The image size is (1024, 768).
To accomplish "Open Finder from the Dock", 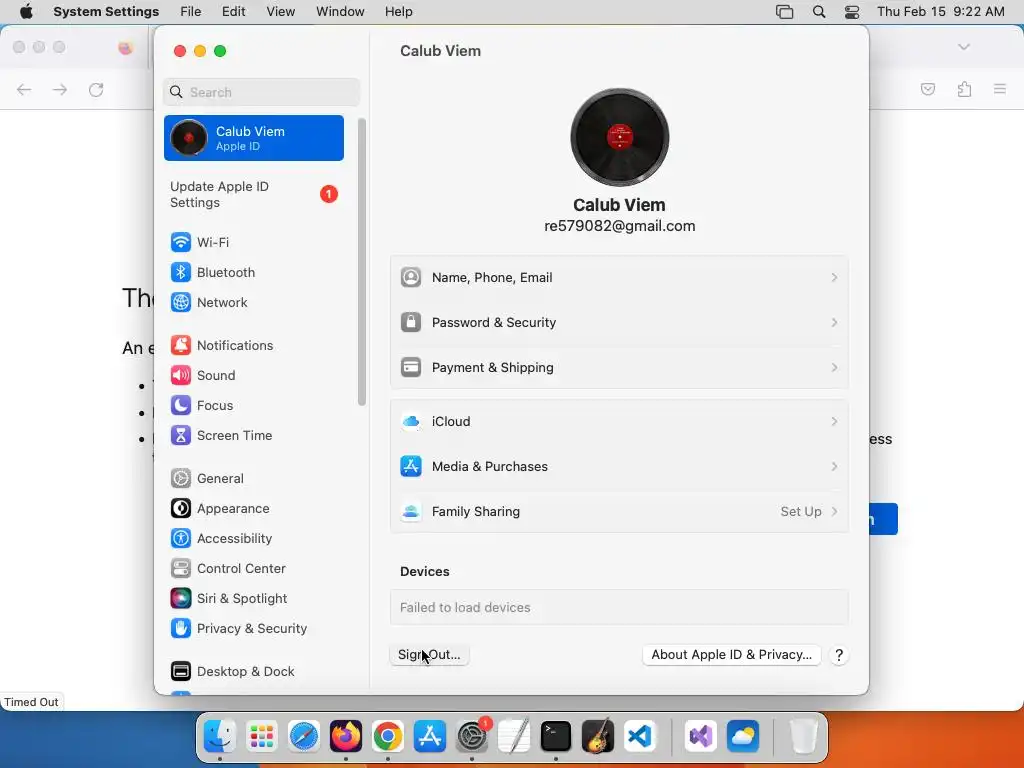I will click(x=219, y=737).
